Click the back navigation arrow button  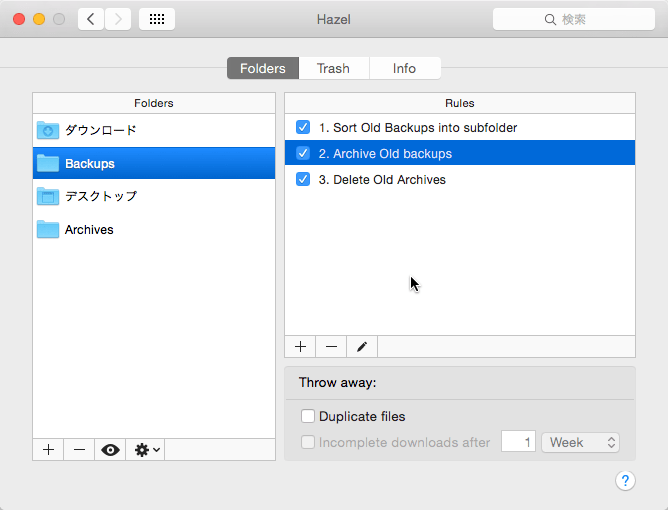click(91, 19)
